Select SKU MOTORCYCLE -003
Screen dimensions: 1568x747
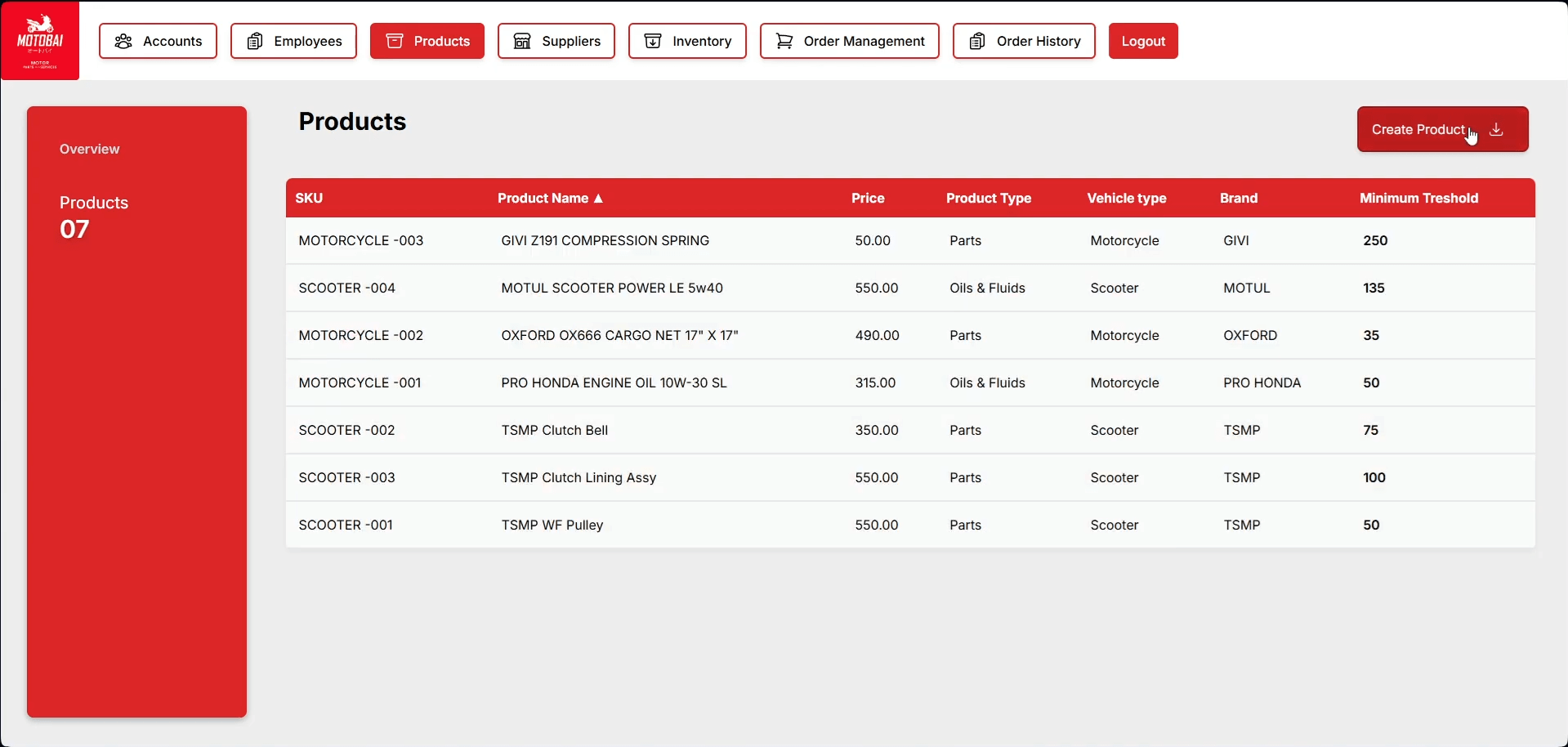click(x=361, y=240)
